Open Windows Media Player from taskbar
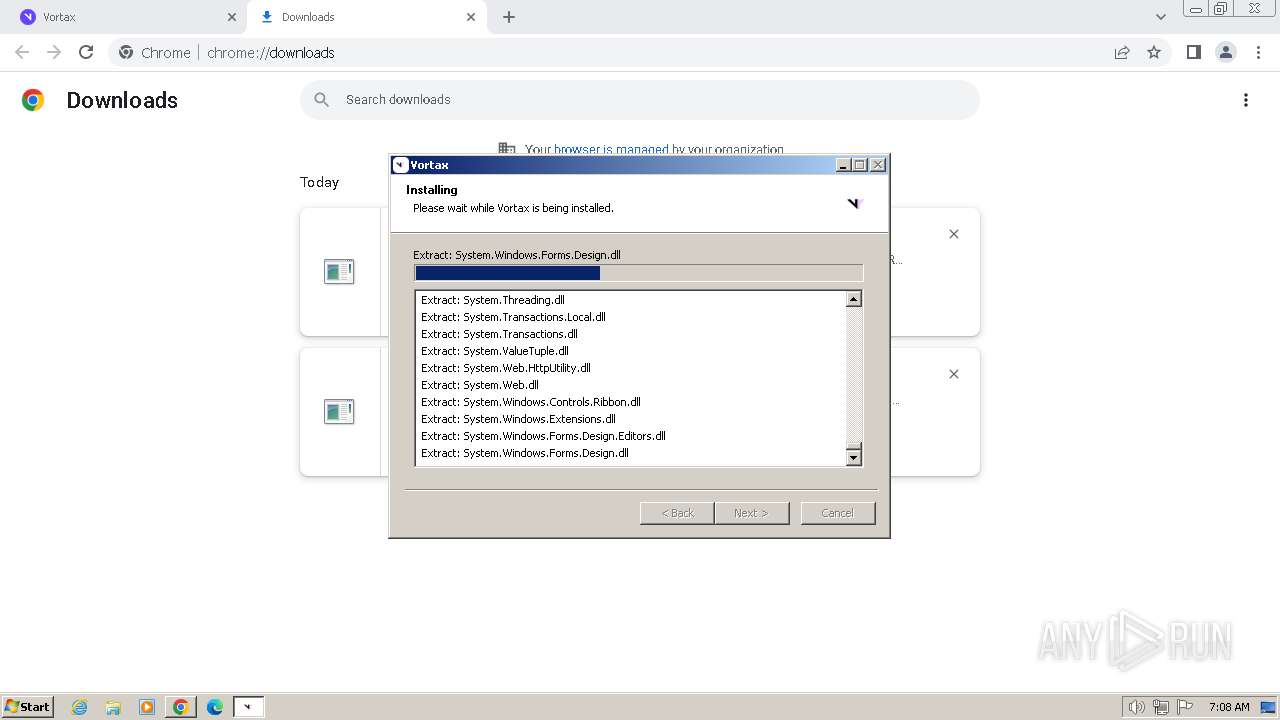Image resolution: width=1280 pixels, height=720 pixels. 147,707
